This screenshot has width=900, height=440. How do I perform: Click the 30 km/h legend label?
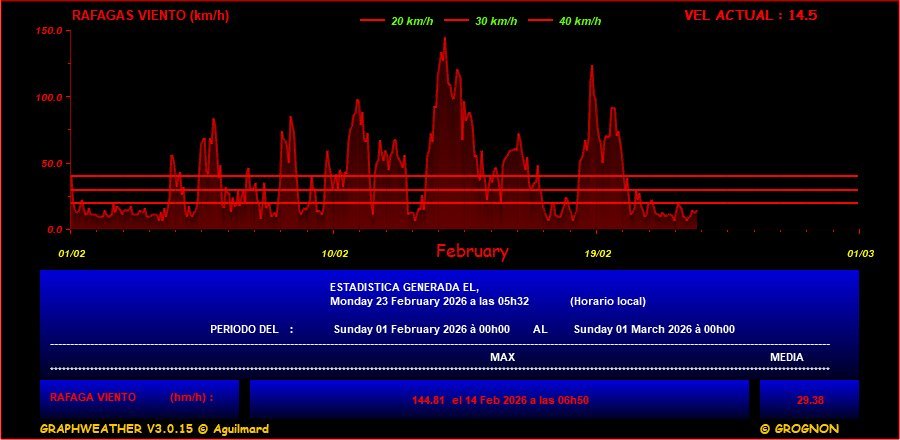(x=496, y=21)
